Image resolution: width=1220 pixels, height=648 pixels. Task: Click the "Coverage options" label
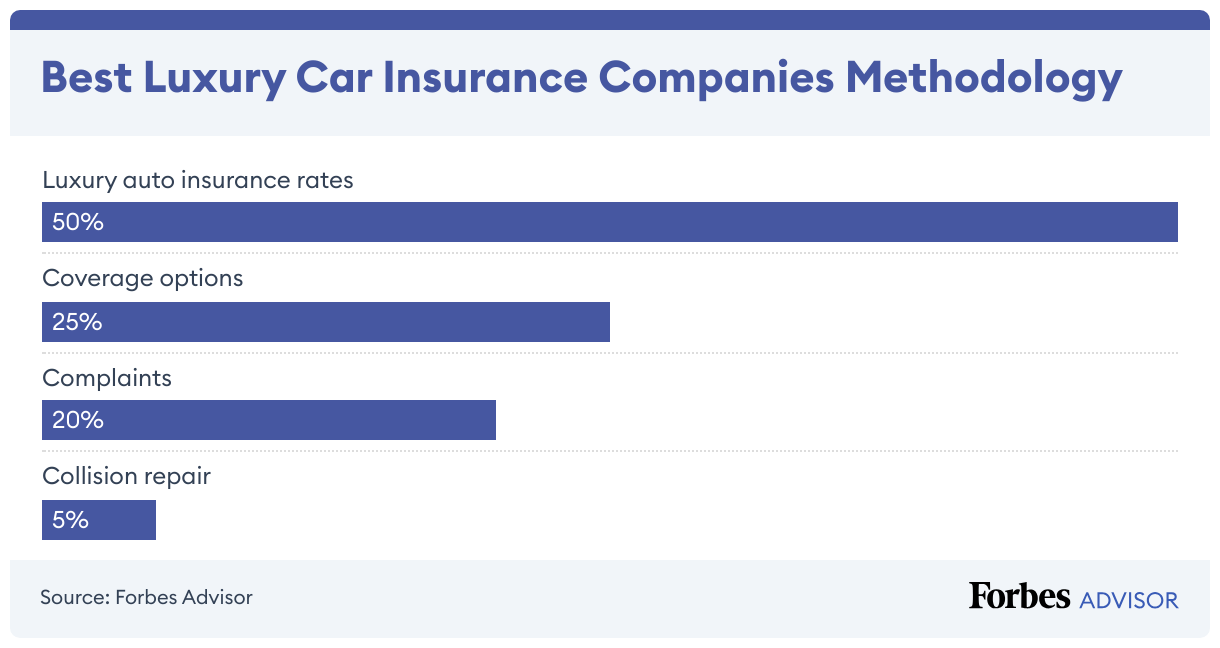click(x=143, y=278)
